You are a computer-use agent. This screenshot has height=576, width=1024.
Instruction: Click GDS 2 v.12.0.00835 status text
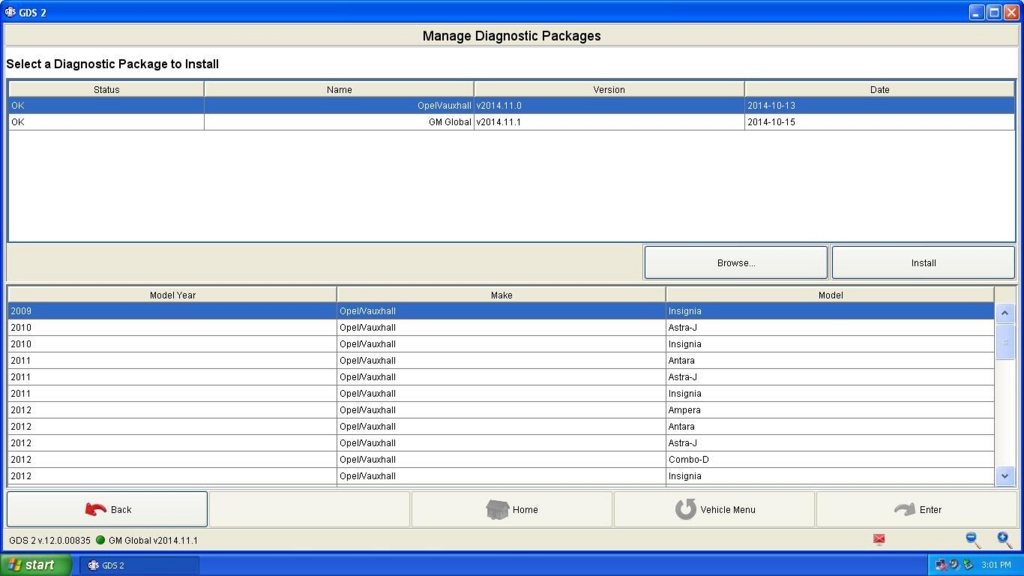tap(50, 540)
